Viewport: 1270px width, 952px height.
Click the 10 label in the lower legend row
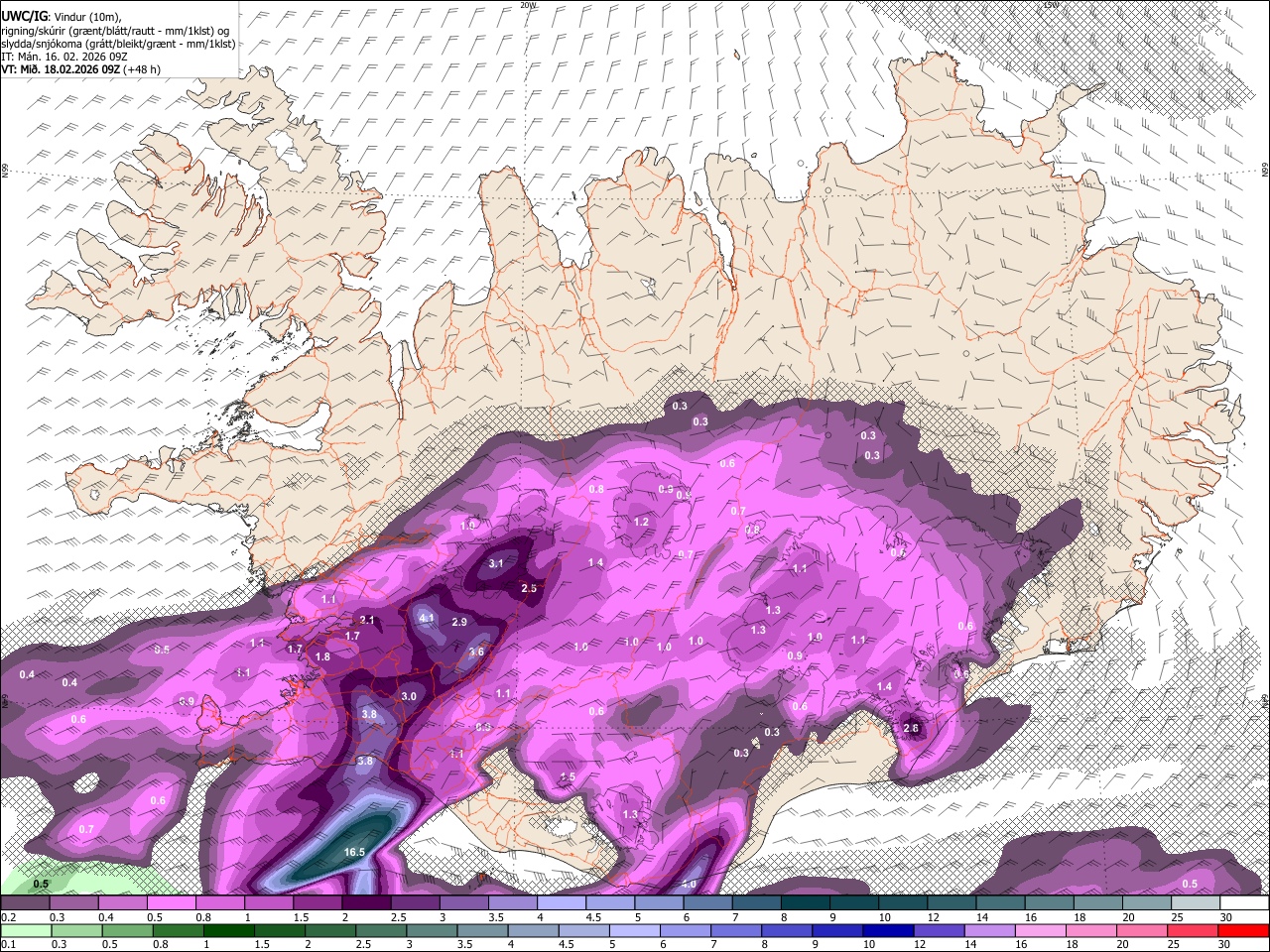[868, 944]
